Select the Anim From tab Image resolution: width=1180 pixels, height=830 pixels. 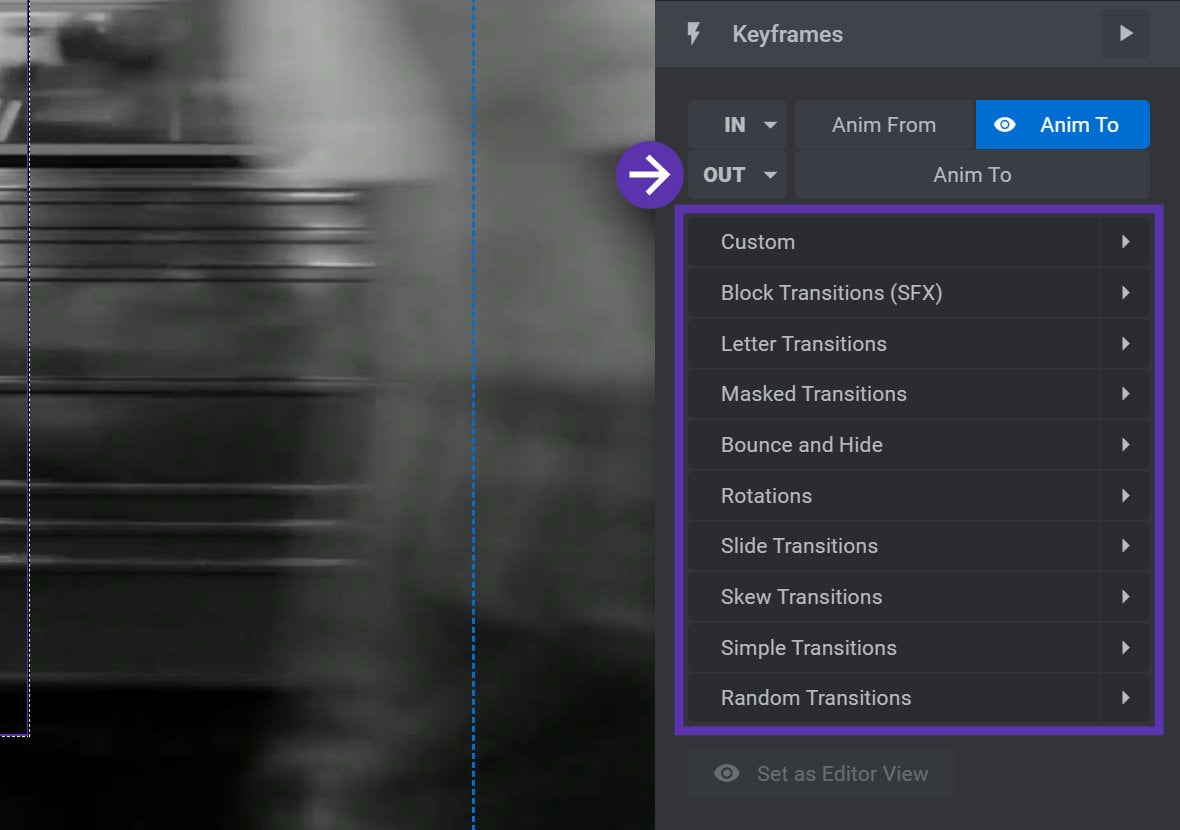884,125
